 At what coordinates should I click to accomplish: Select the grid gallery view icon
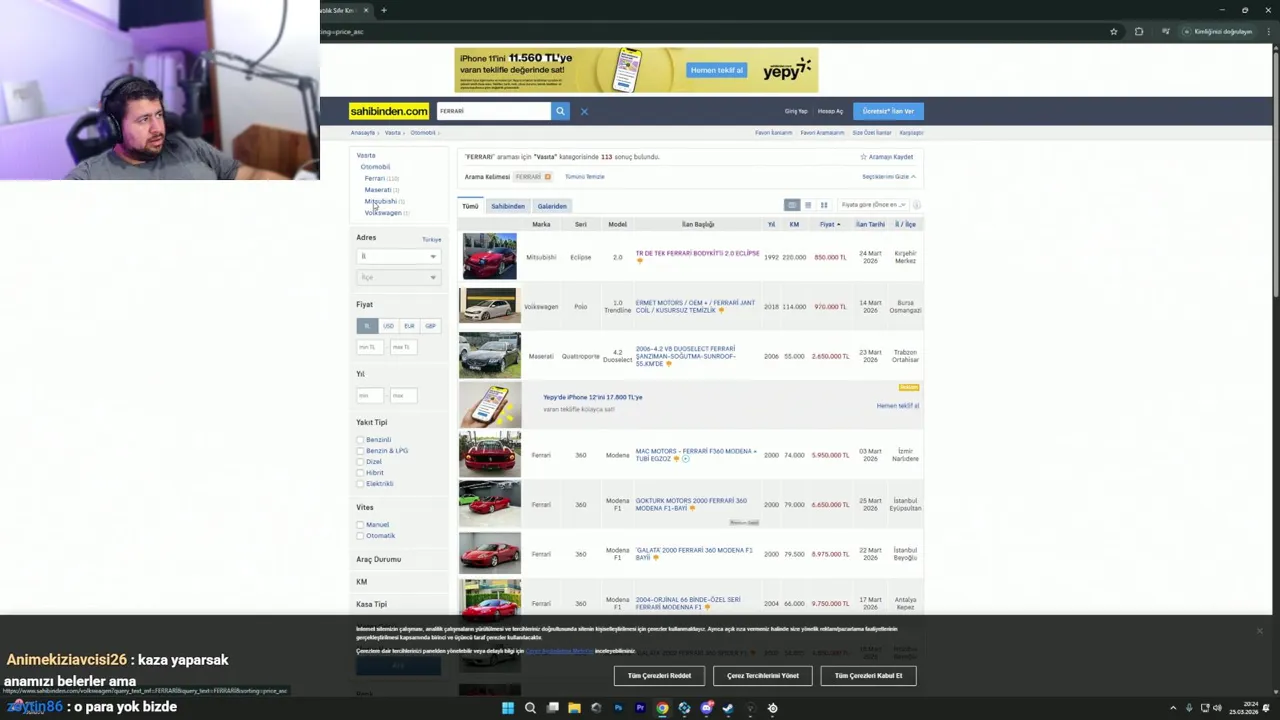coord(824,205)
